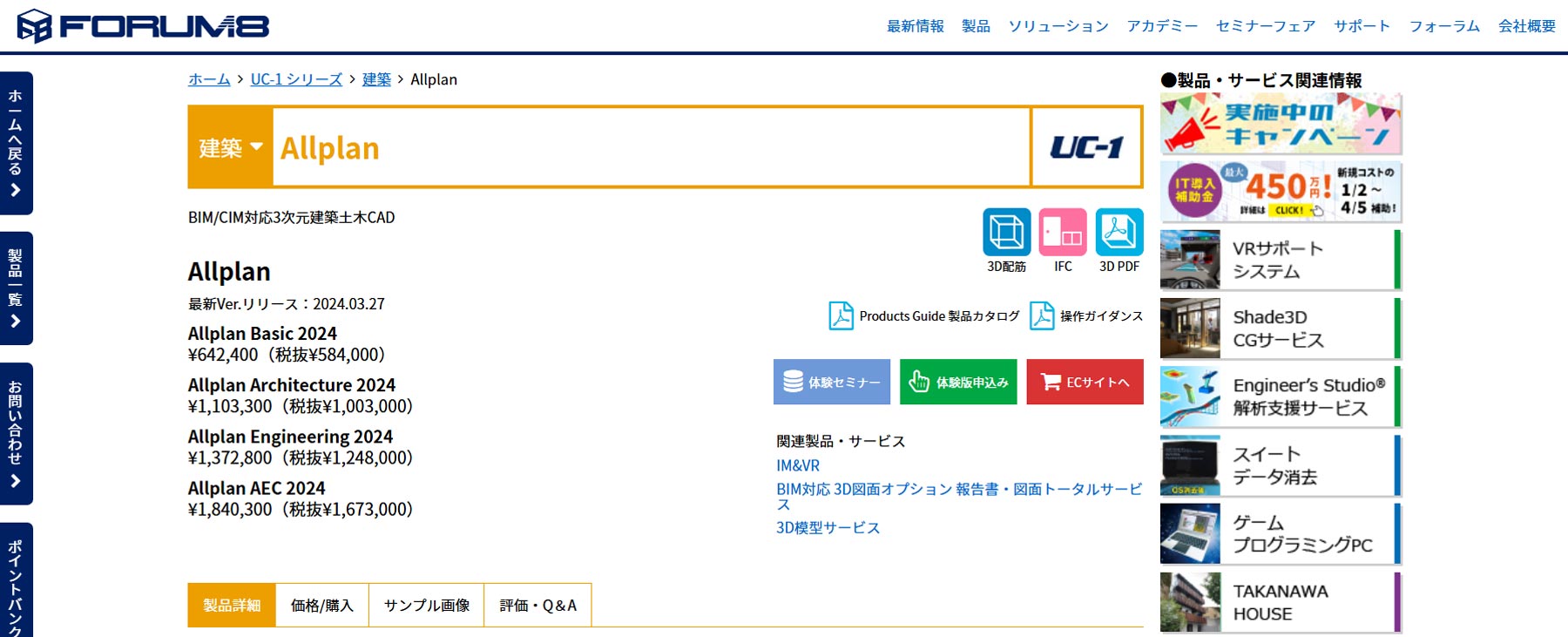1568x637 pixels.
Task: Switch to the 価格/購入 tab
Action: pyautogui.click(x=322, y=605)
